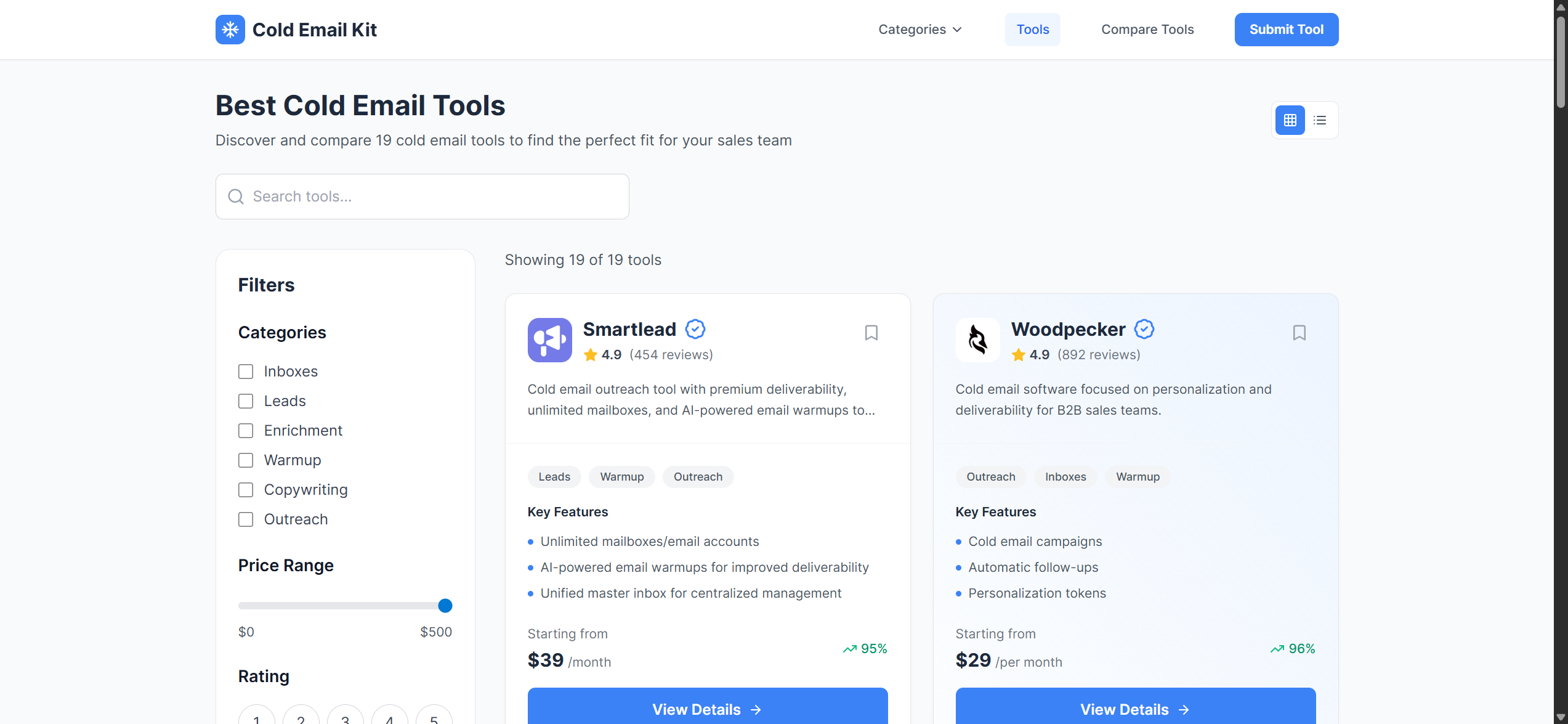The width and height of the screenshot is (1568, 724).
Task: Click Smartlead's verified badge icon
Action: point(695,329)
